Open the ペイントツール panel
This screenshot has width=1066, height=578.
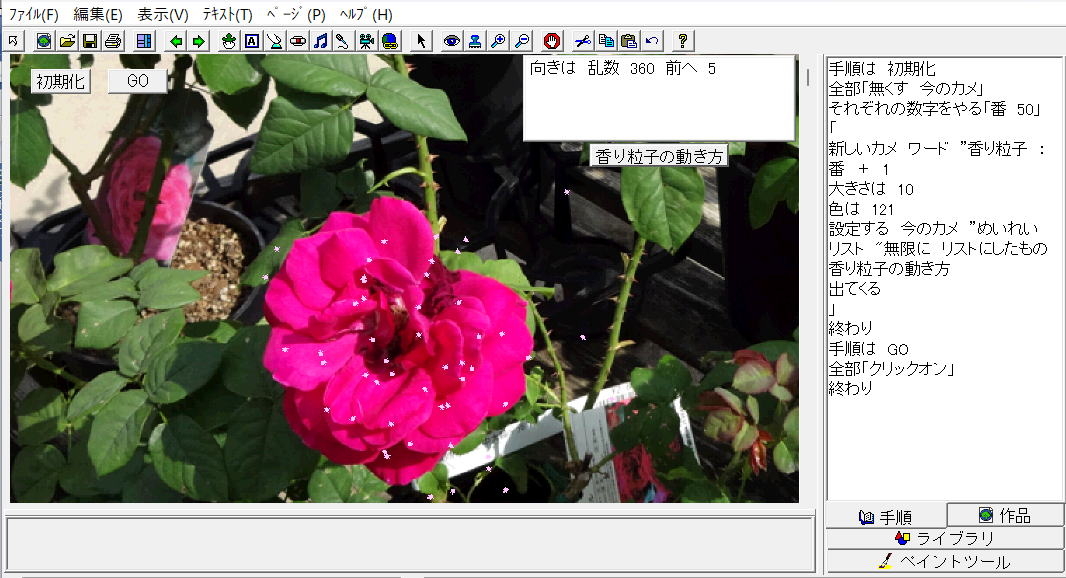click(945, 562)
